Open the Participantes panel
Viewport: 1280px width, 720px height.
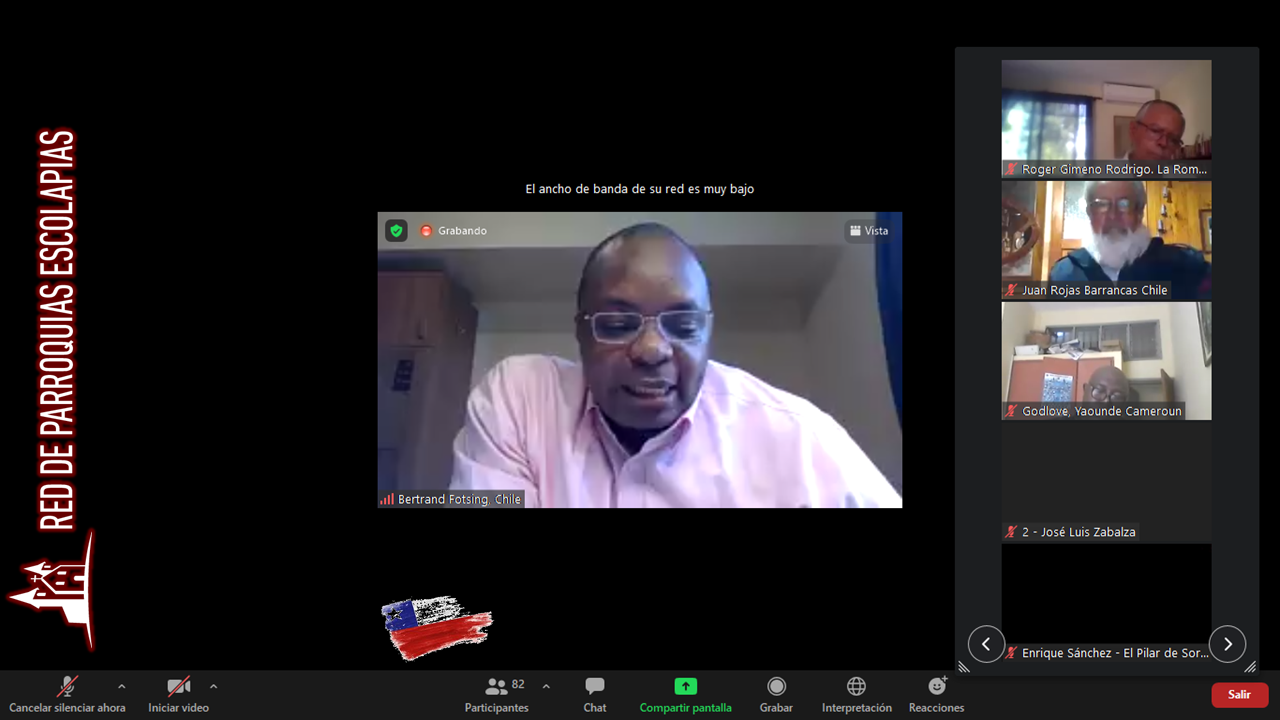pyautogui.click(x=496, y=694)
